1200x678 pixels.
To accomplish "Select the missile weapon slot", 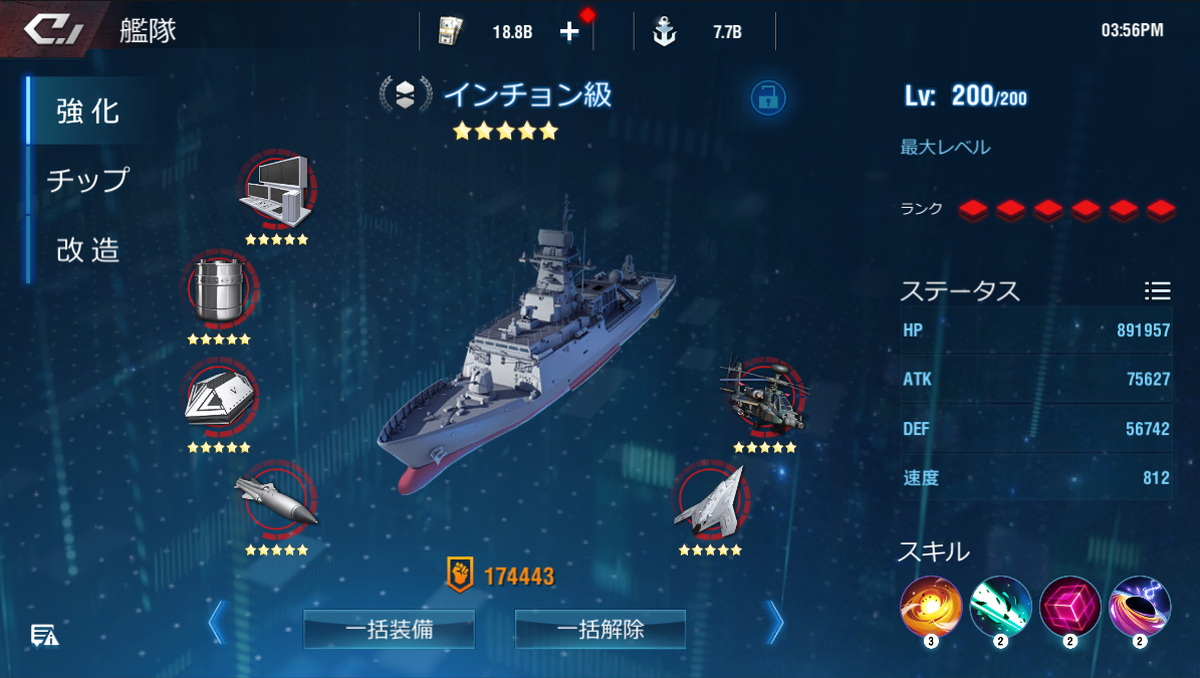I will [277, 500].
